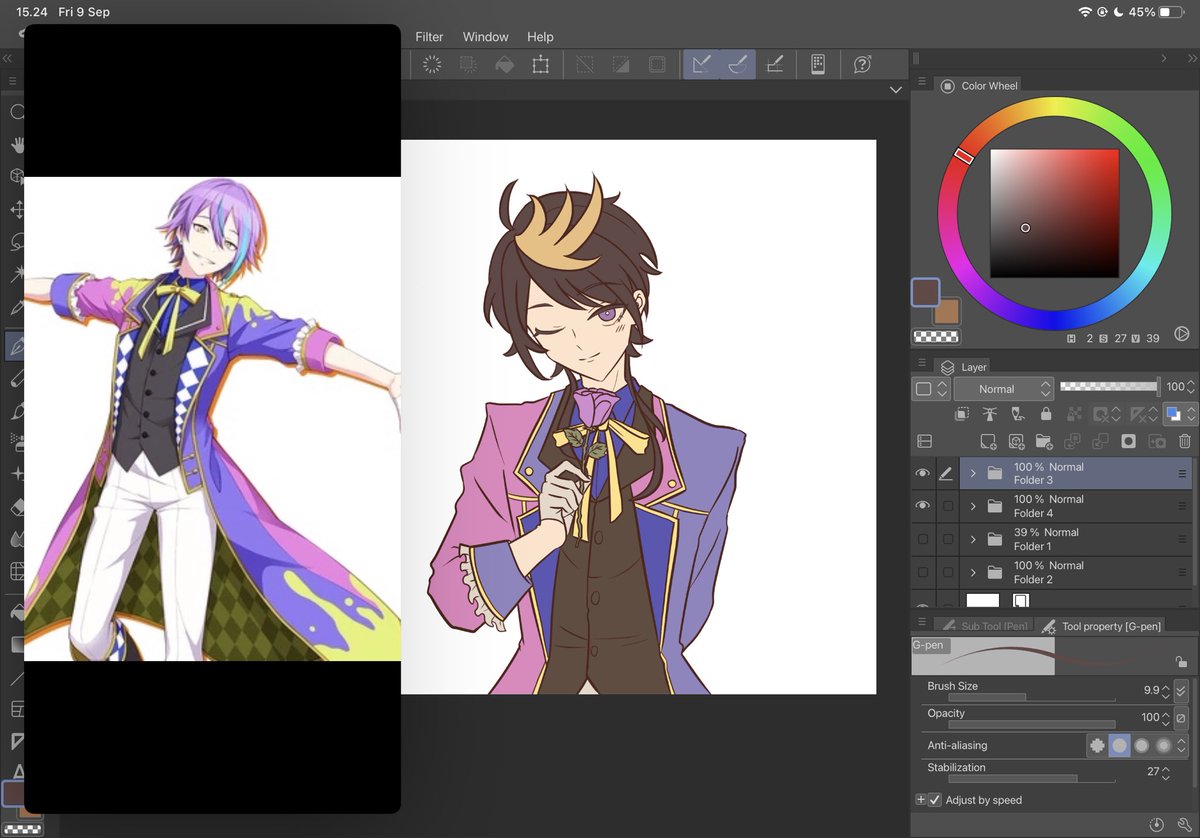Switch color space icon beside HSV values
Viewport: 1200px width, 838px height.
tap(1181, 334)
